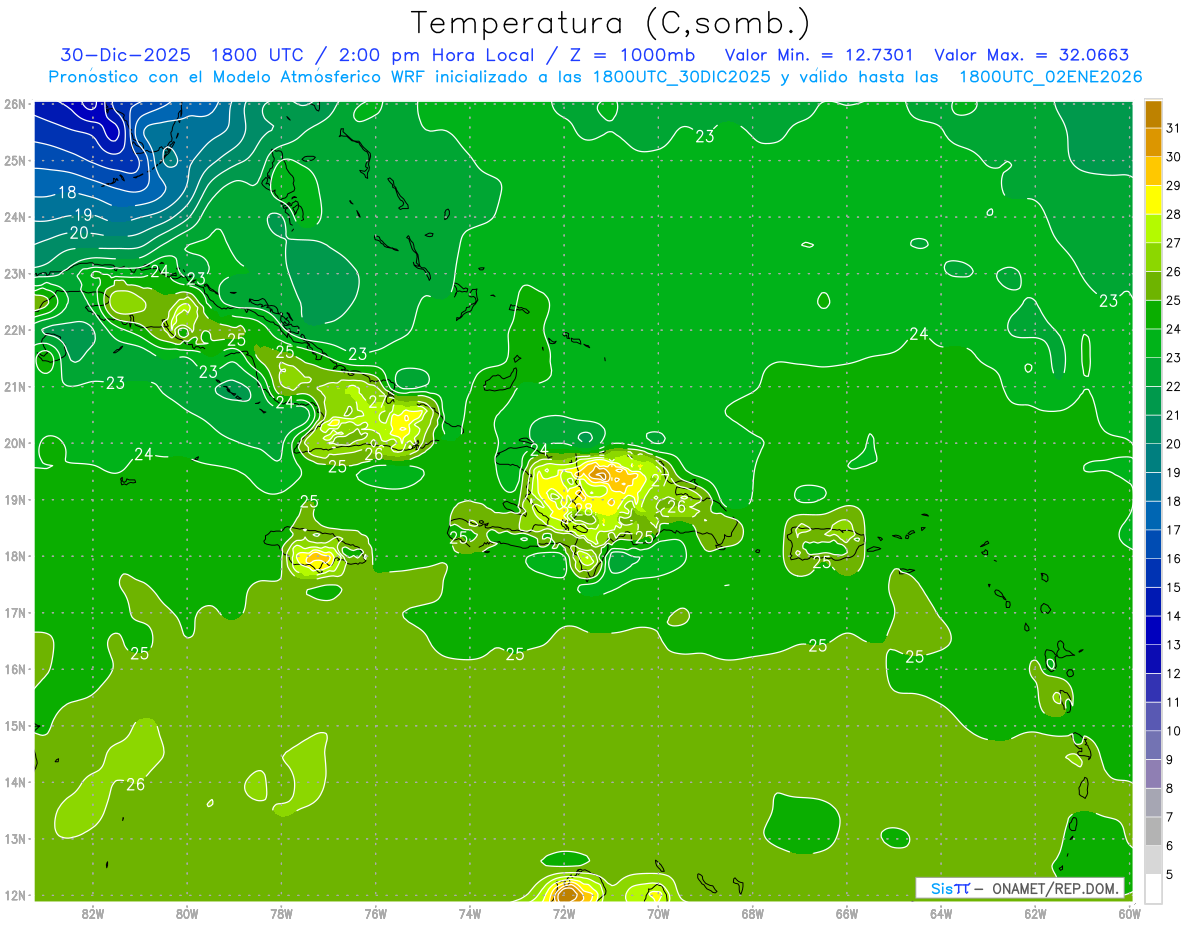Click the legend label "31"
Viewport: 1200px width, 927px height.
[x=1173, y=128]
